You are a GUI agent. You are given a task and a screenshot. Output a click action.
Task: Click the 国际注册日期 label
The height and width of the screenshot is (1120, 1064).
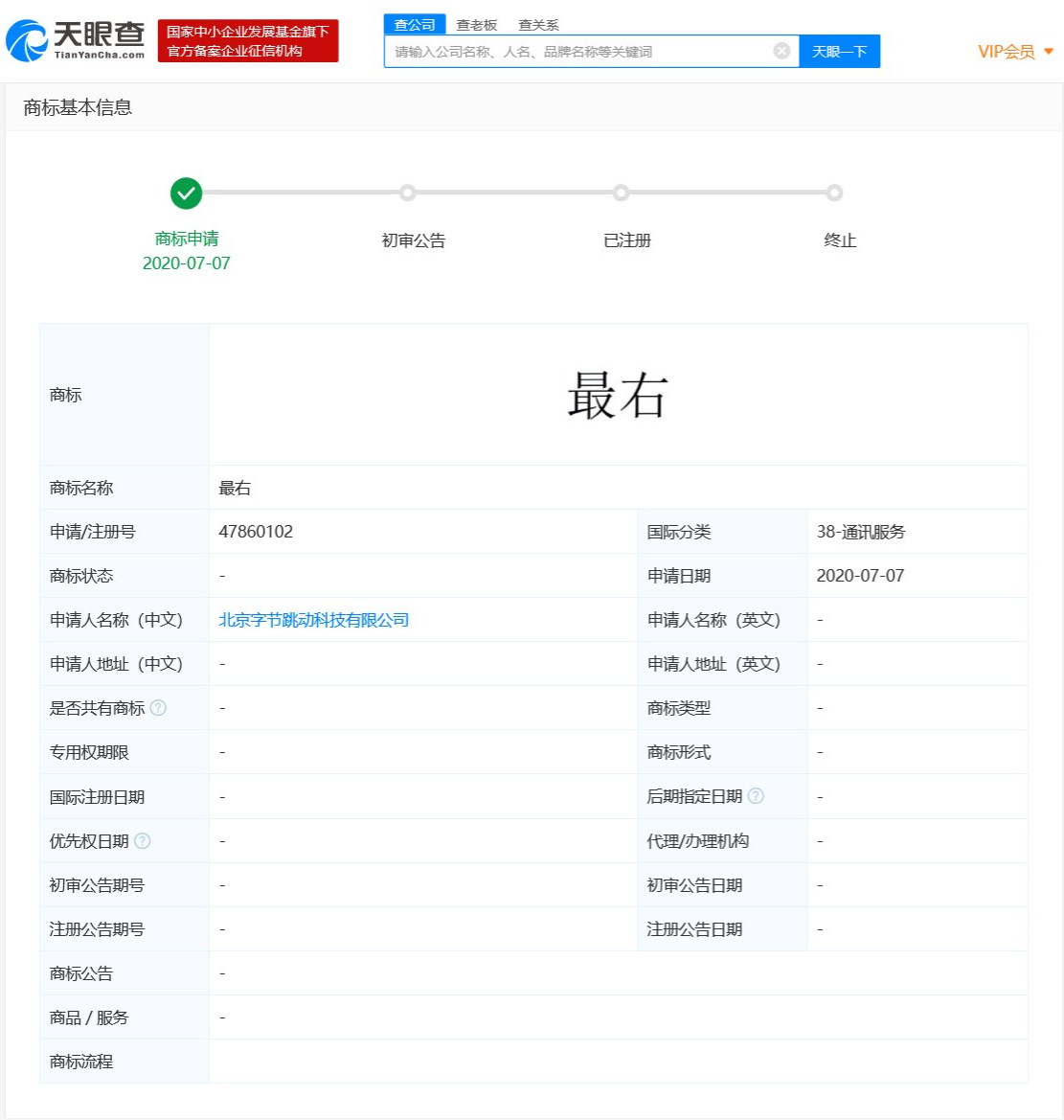coord(97,796)
